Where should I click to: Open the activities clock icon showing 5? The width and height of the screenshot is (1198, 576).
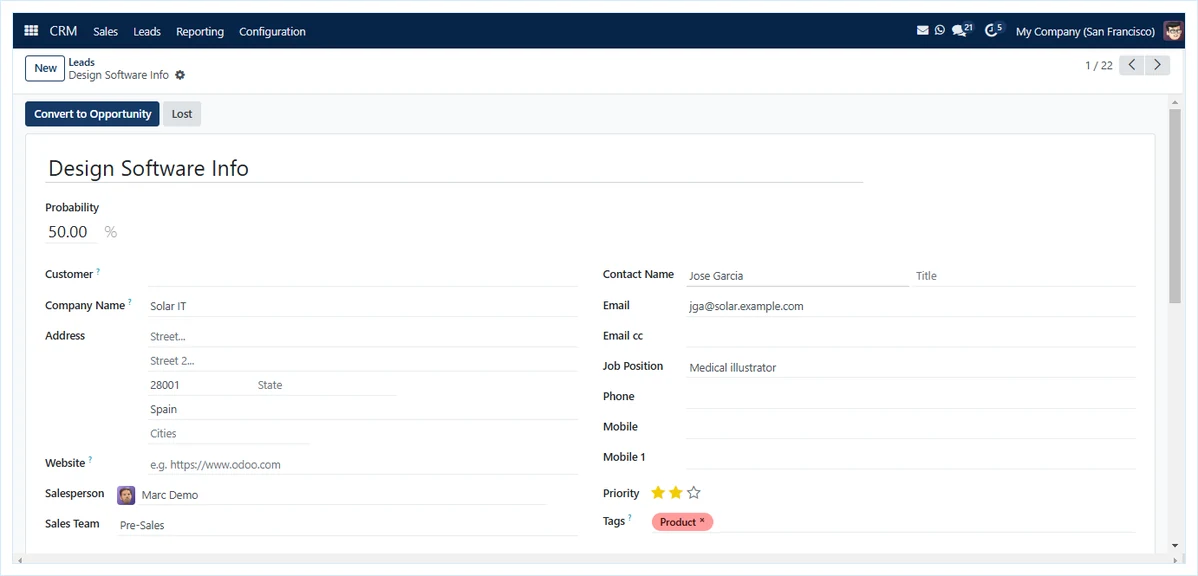(993, 31)
